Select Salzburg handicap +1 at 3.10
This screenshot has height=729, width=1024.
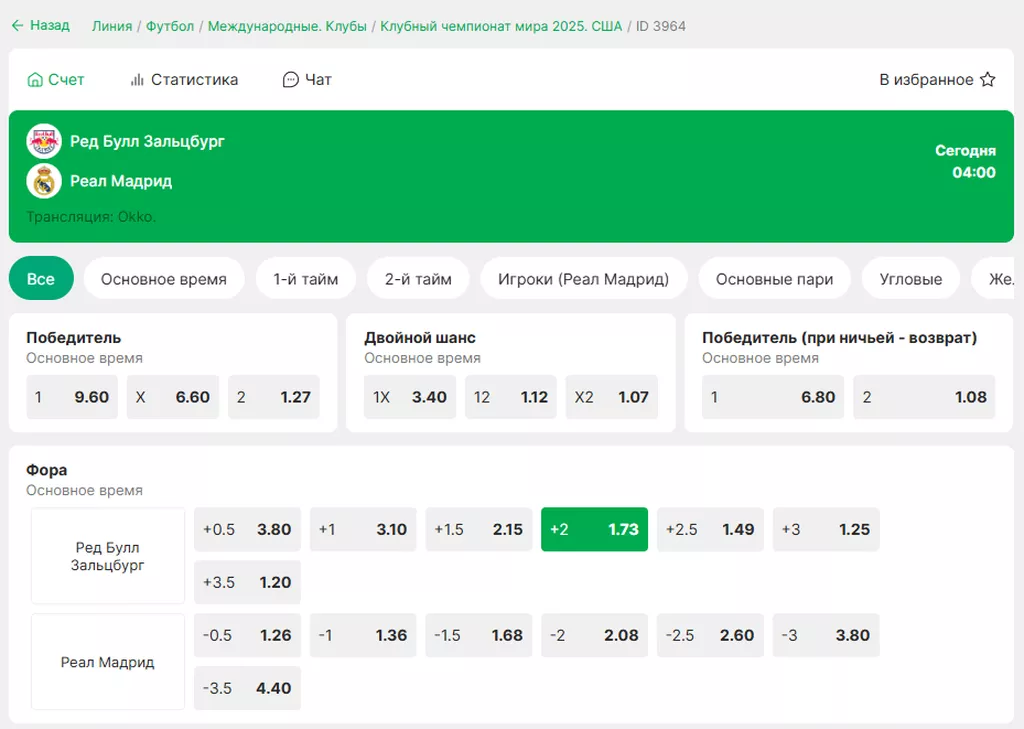[363, 529]
